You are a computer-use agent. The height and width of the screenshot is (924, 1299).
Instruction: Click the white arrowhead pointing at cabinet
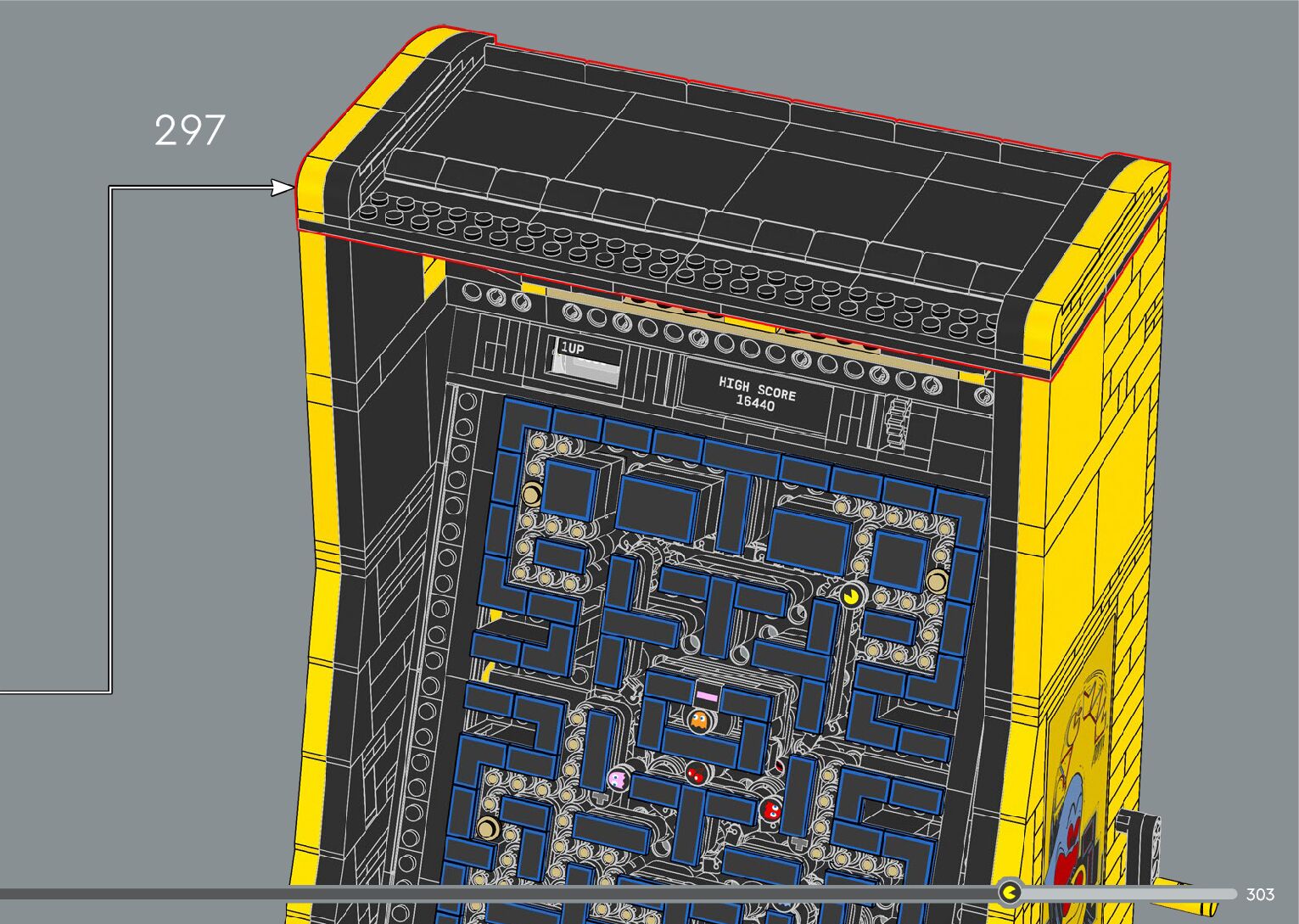282,188
